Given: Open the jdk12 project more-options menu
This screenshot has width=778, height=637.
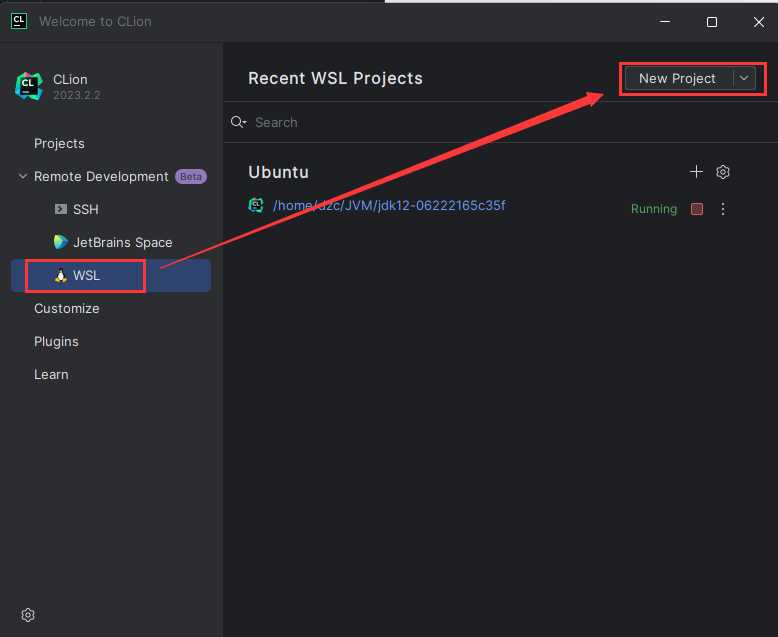Looking at the screenshot, I should click(x=723, y=209).
